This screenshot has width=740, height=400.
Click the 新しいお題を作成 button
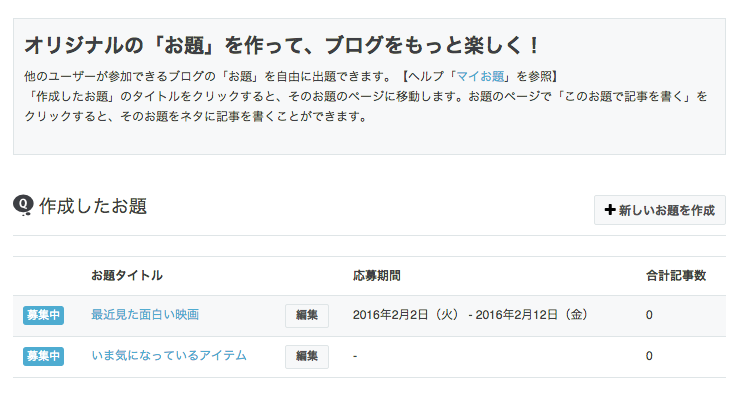tap(659, 210)
